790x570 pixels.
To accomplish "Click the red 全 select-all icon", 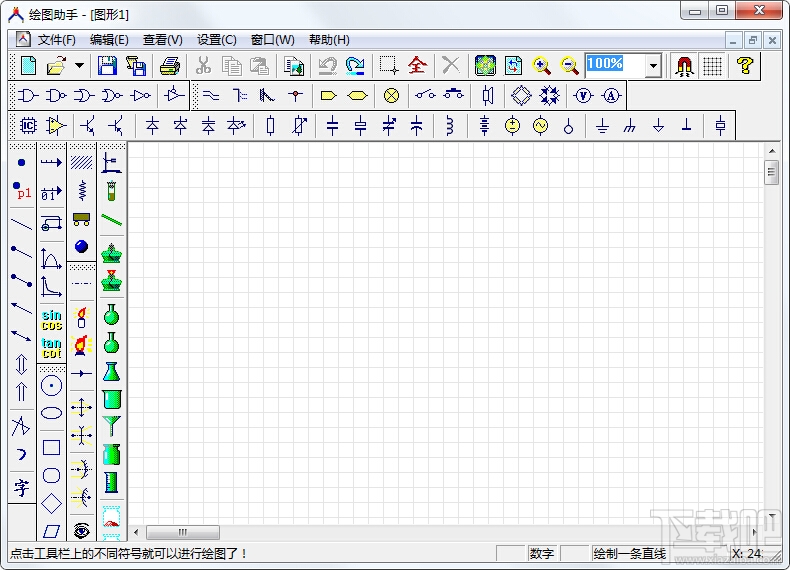I will coord(417,66).
